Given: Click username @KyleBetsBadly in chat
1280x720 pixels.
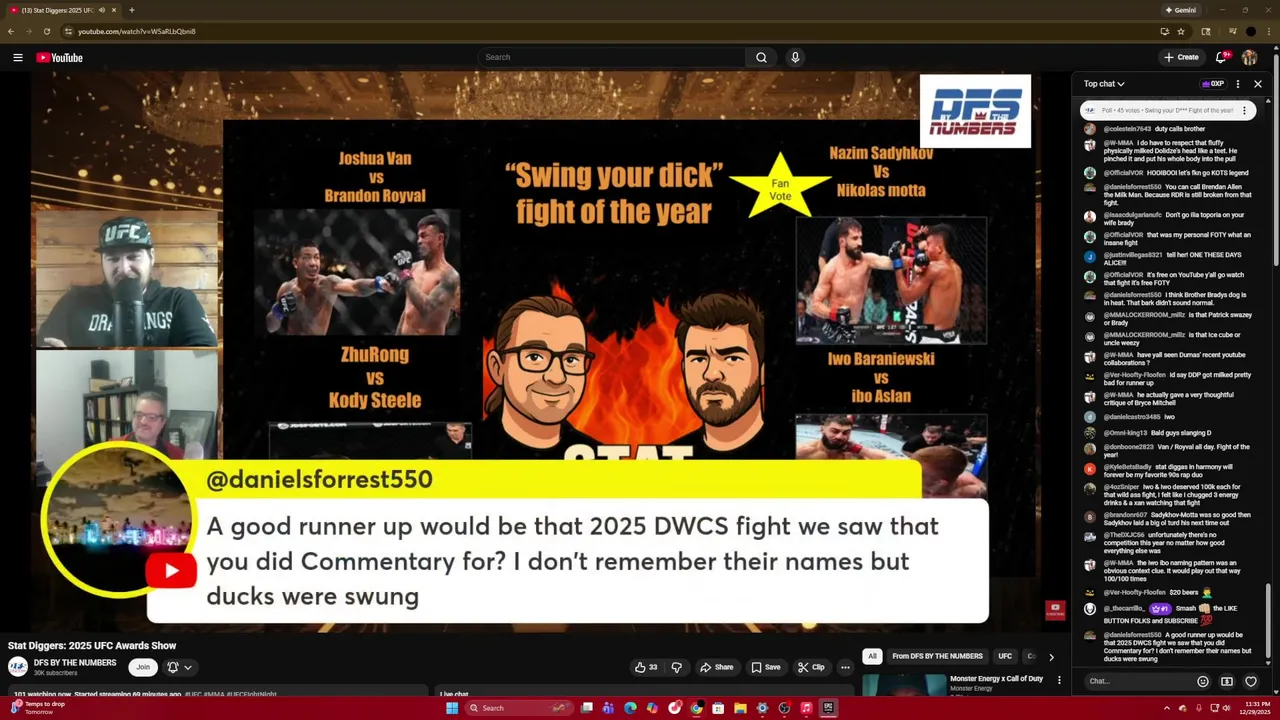Looking at the screenshot, I should tap(1127, 467).
